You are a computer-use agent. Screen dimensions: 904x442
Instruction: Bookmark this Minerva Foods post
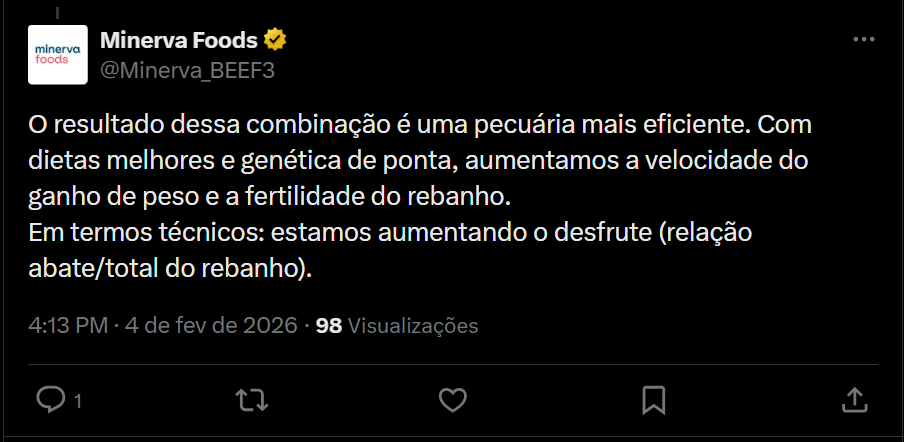(x=654, y=400)
